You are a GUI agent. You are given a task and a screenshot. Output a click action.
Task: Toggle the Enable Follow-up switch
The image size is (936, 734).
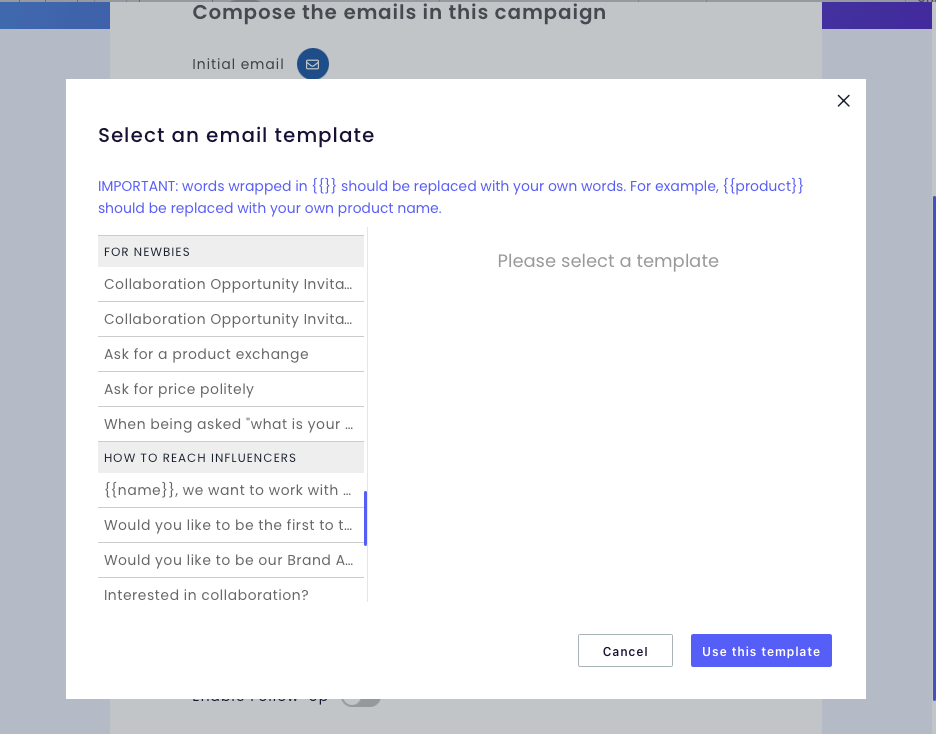coord(361,698)
